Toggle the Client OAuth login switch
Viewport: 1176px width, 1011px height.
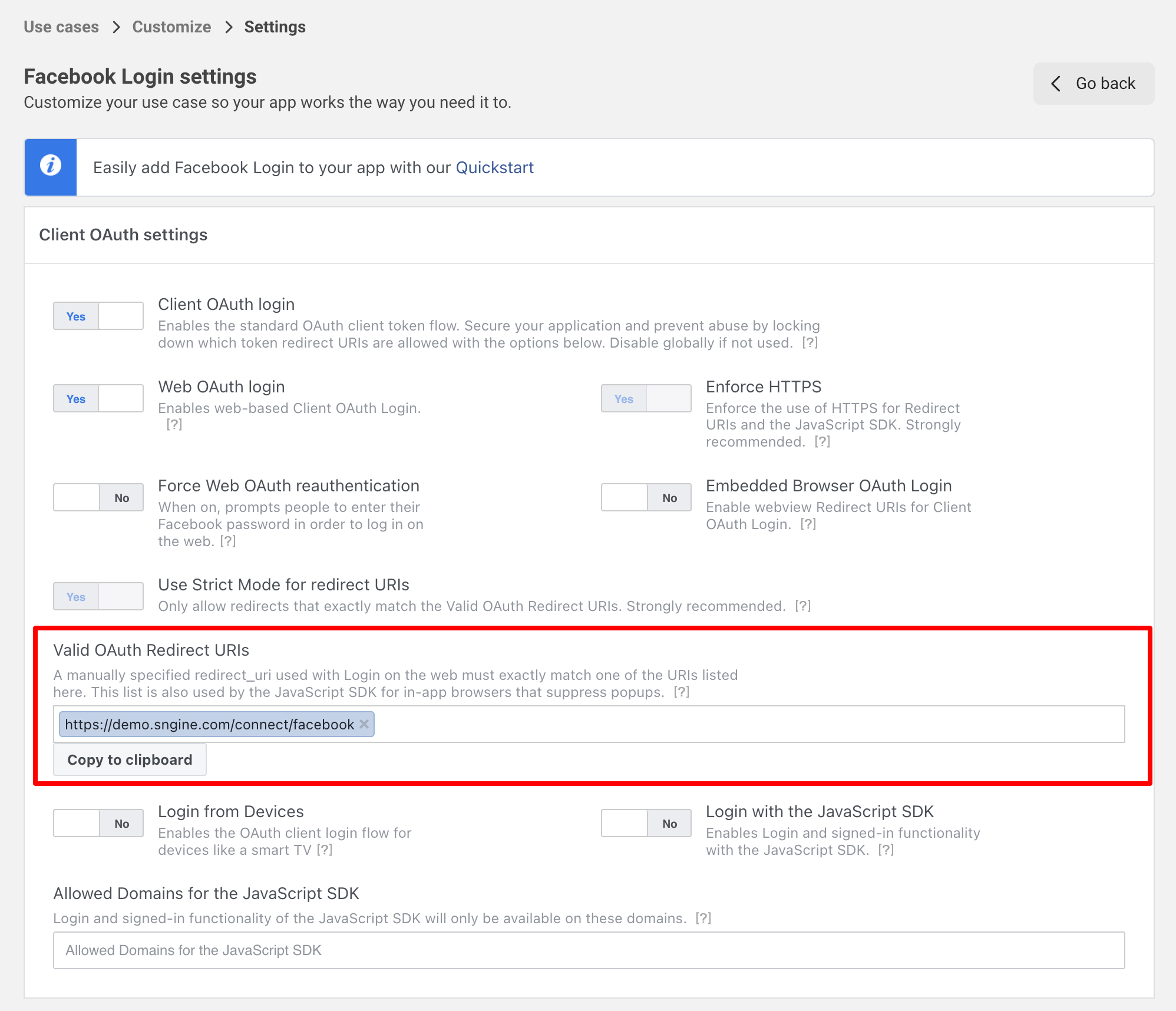click(x=98, y=316)
